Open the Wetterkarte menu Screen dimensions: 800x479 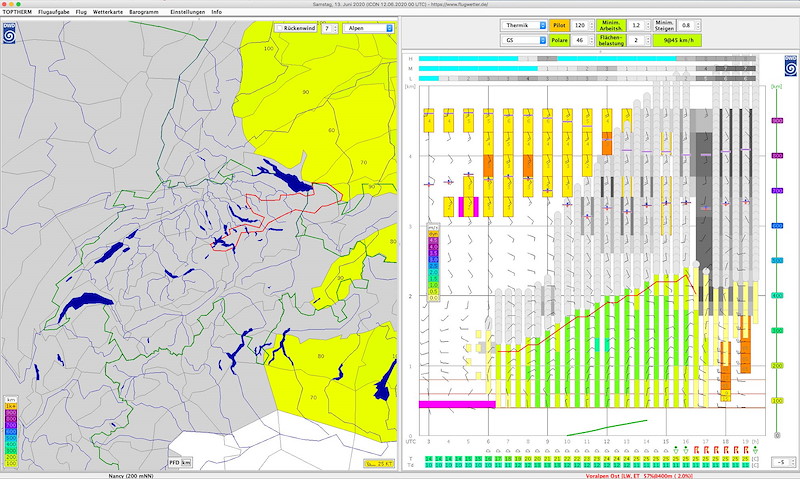(108, 12)
